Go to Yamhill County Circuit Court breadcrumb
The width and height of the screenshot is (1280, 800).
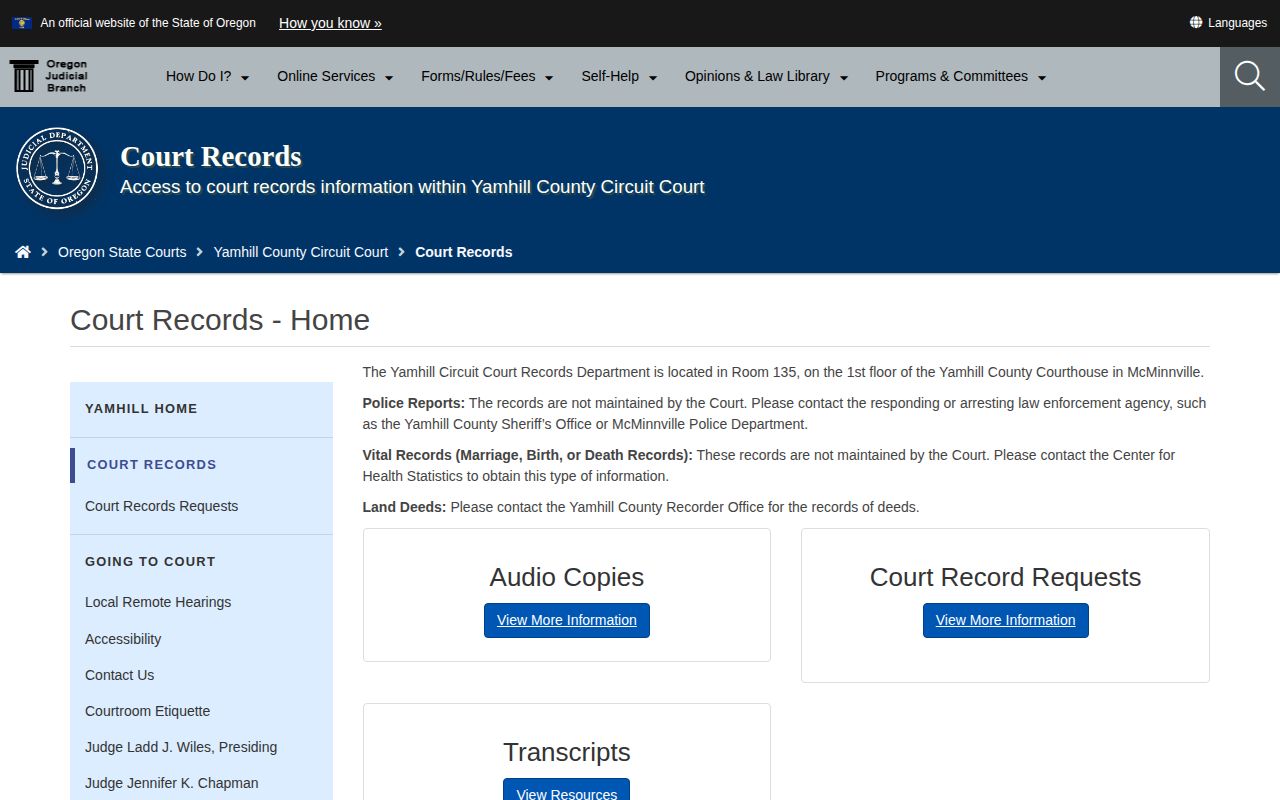pyautogui.click(x=301, y=252)
